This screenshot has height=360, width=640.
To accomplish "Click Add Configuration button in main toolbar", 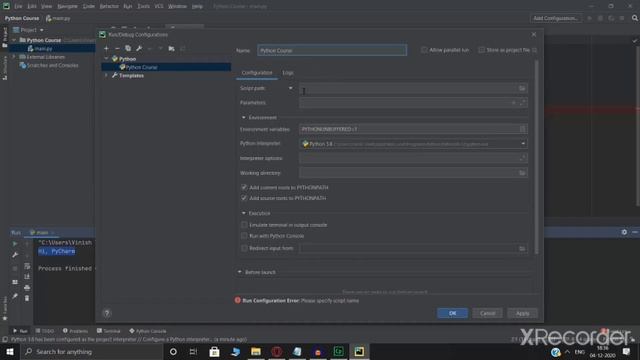I will pos(556,18).
